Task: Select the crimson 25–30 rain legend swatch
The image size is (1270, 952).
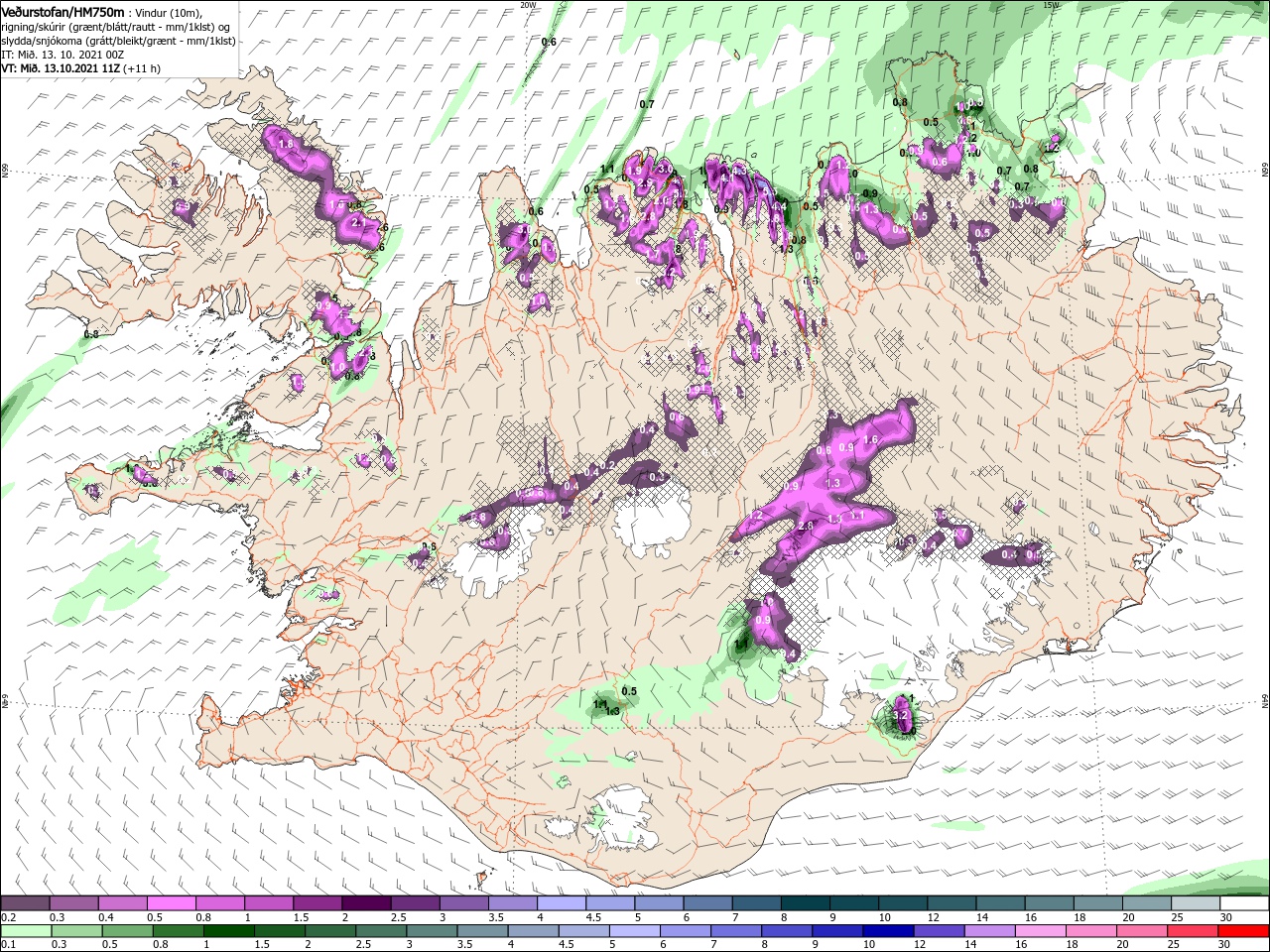Action: point(1192,931)
